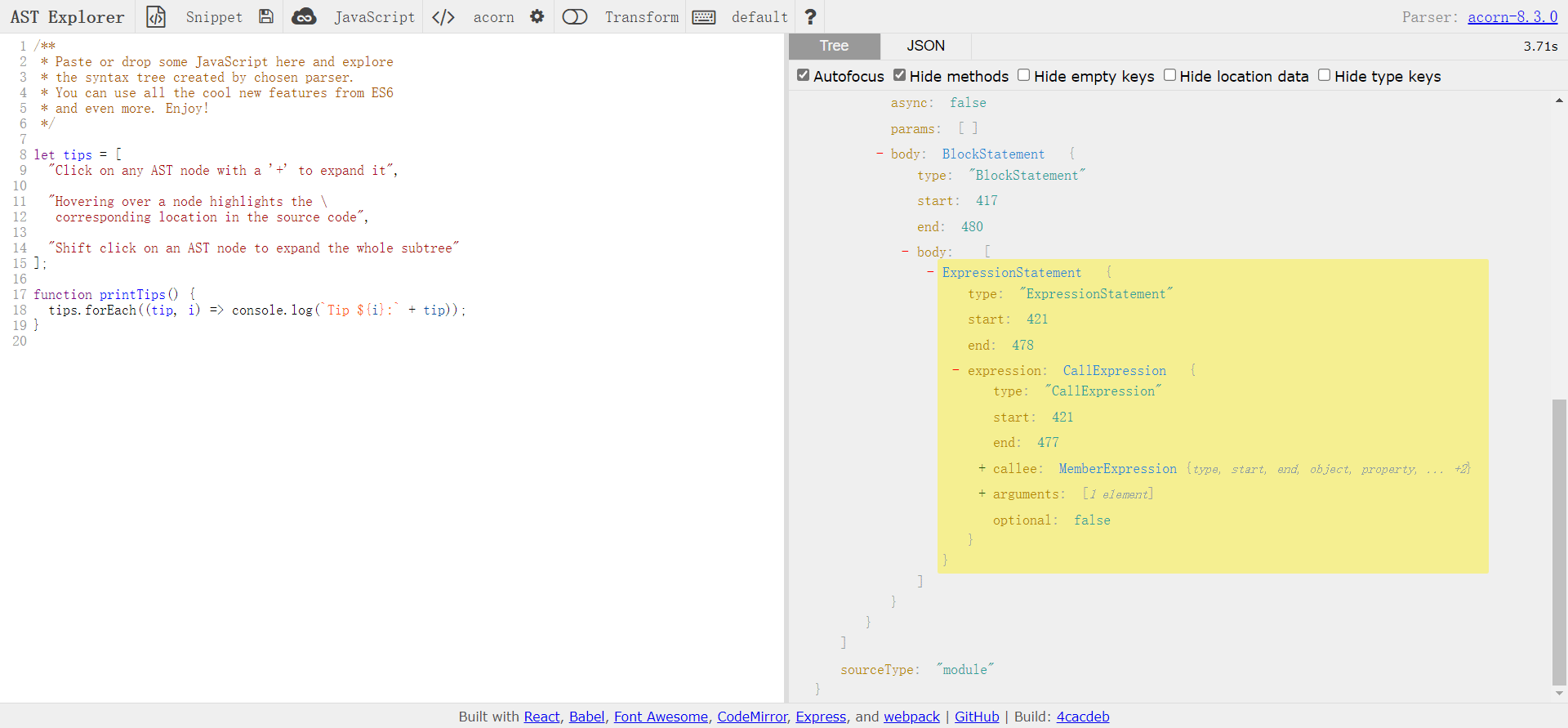Uncheck Hide methods checkbox
The width and height of the screenshot is (1568, 728).
(x=899, y=75)
